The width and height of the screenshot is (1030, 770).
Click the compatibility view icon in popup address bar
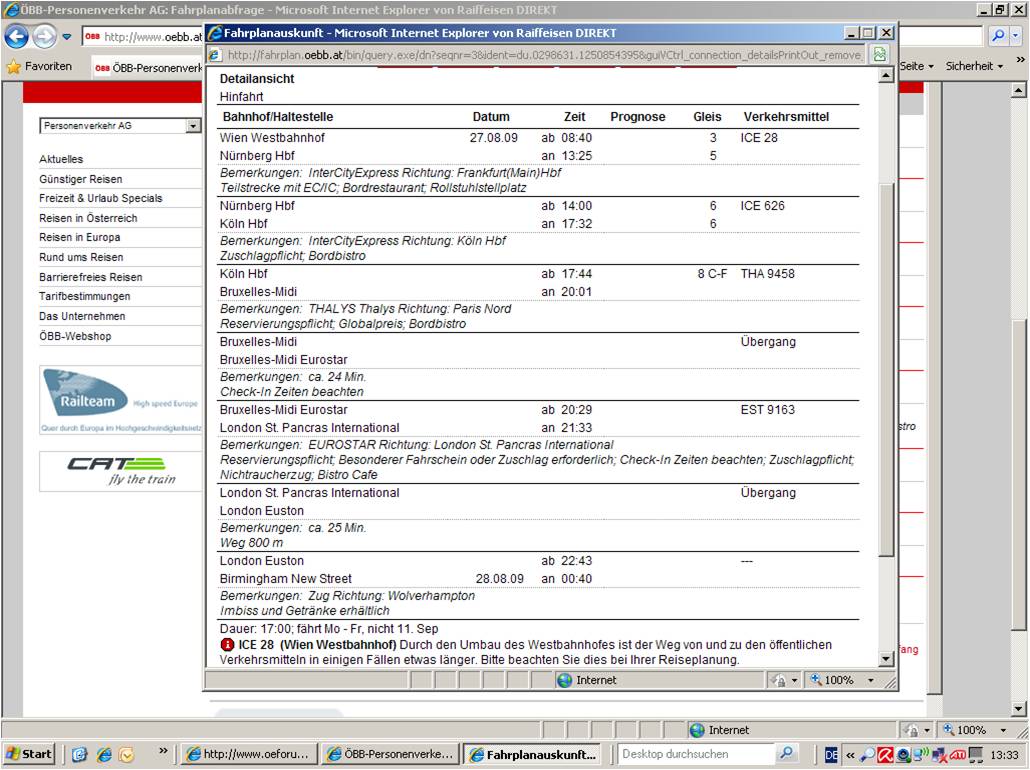(x=879, y=55)
